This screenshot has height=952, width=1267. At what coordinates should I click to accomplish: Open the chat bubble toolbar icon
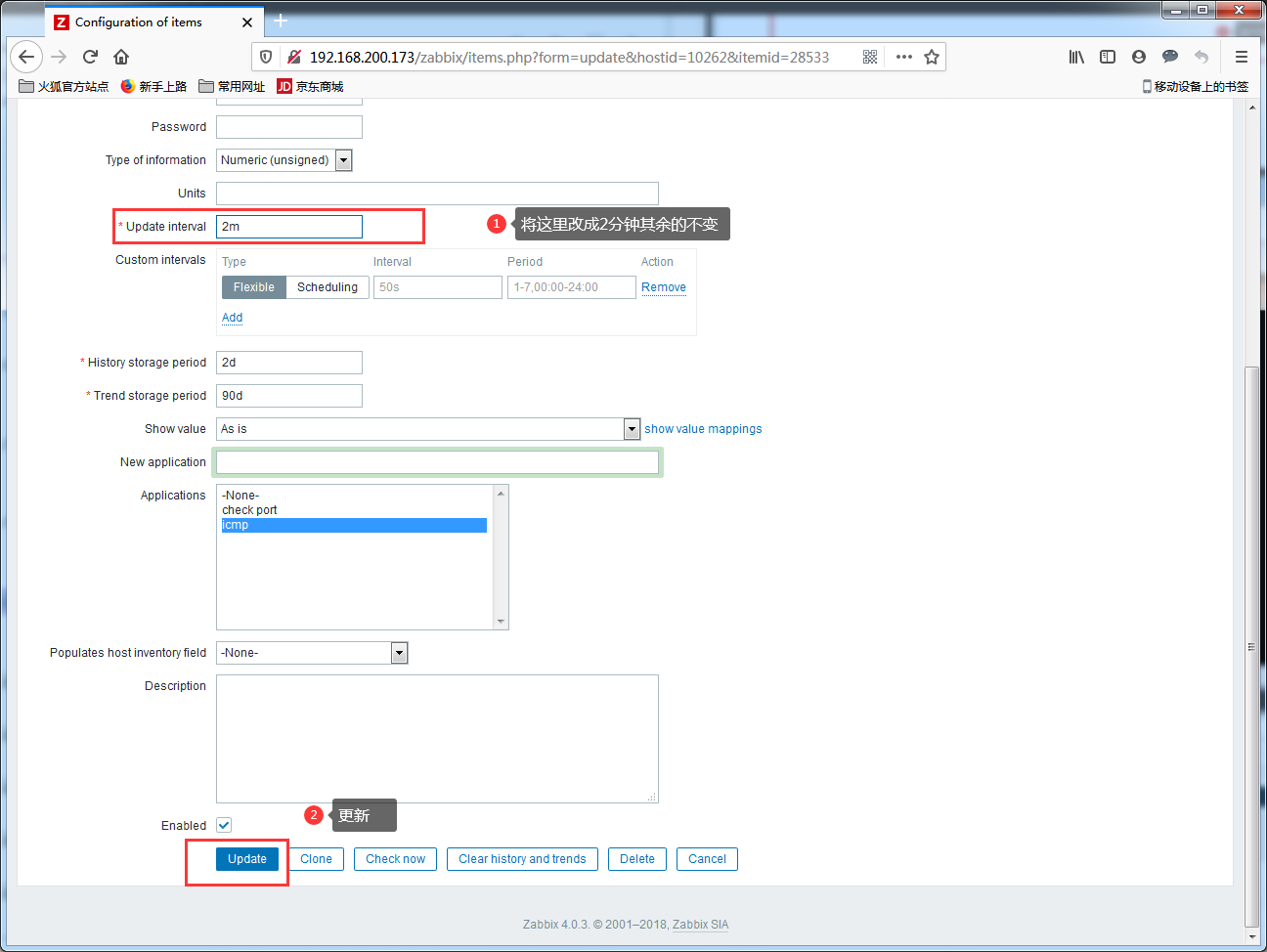click(1170, 57)
